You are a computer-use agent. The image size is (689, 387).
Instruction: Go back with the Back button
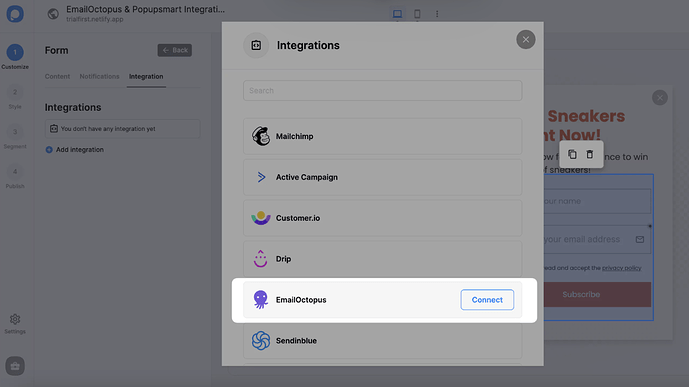[x=174, y=50]
